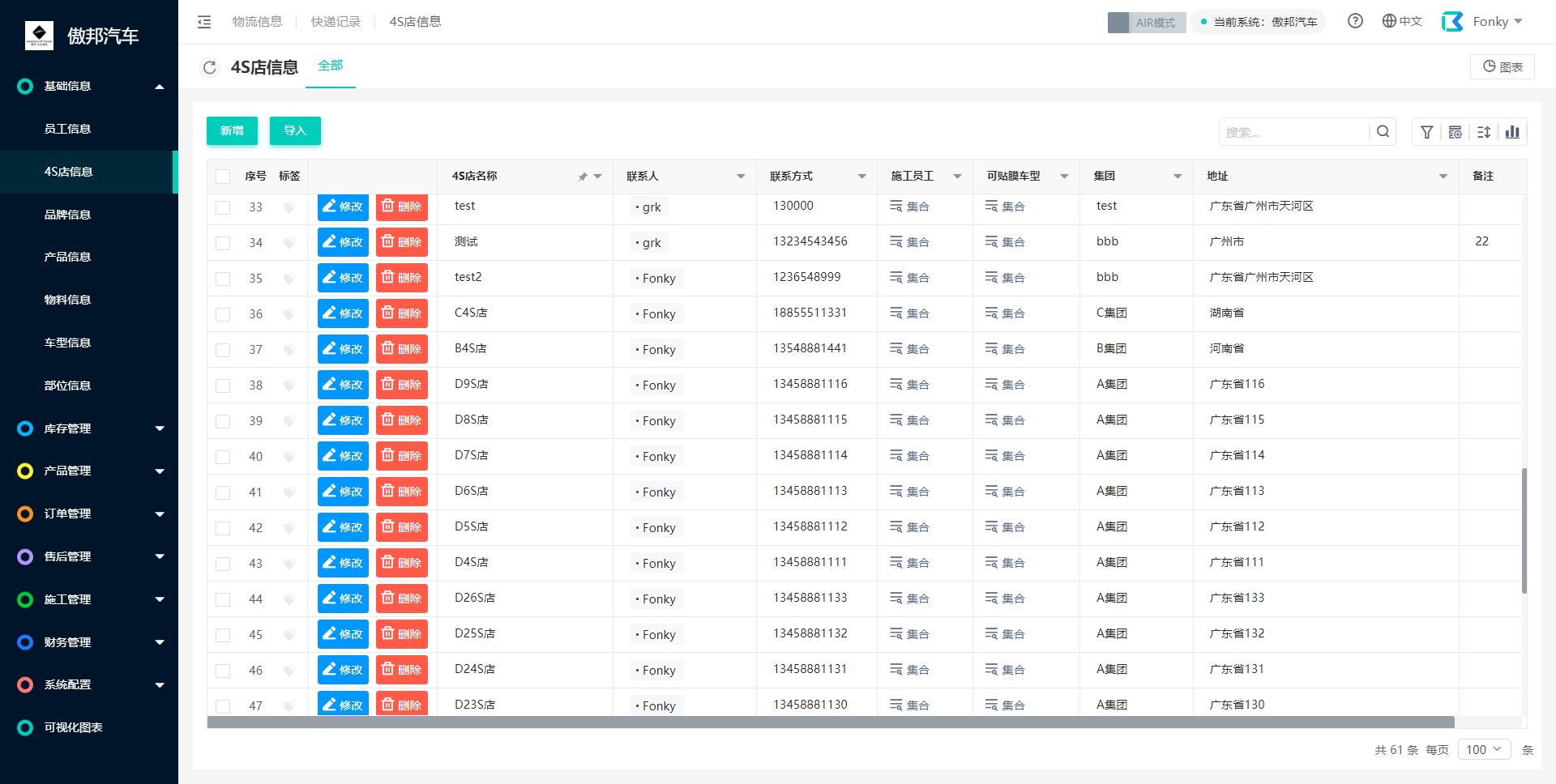Delete row 45 D25S店 with 删除

coord(402,634)
